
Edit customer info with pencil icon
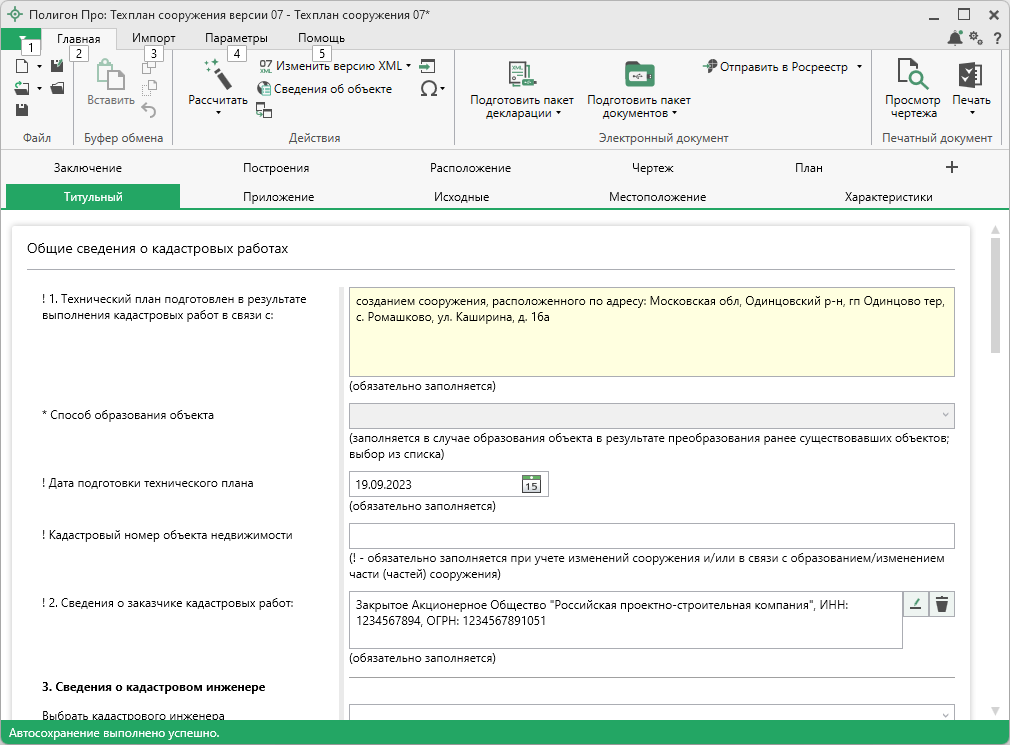coord(915,604)
